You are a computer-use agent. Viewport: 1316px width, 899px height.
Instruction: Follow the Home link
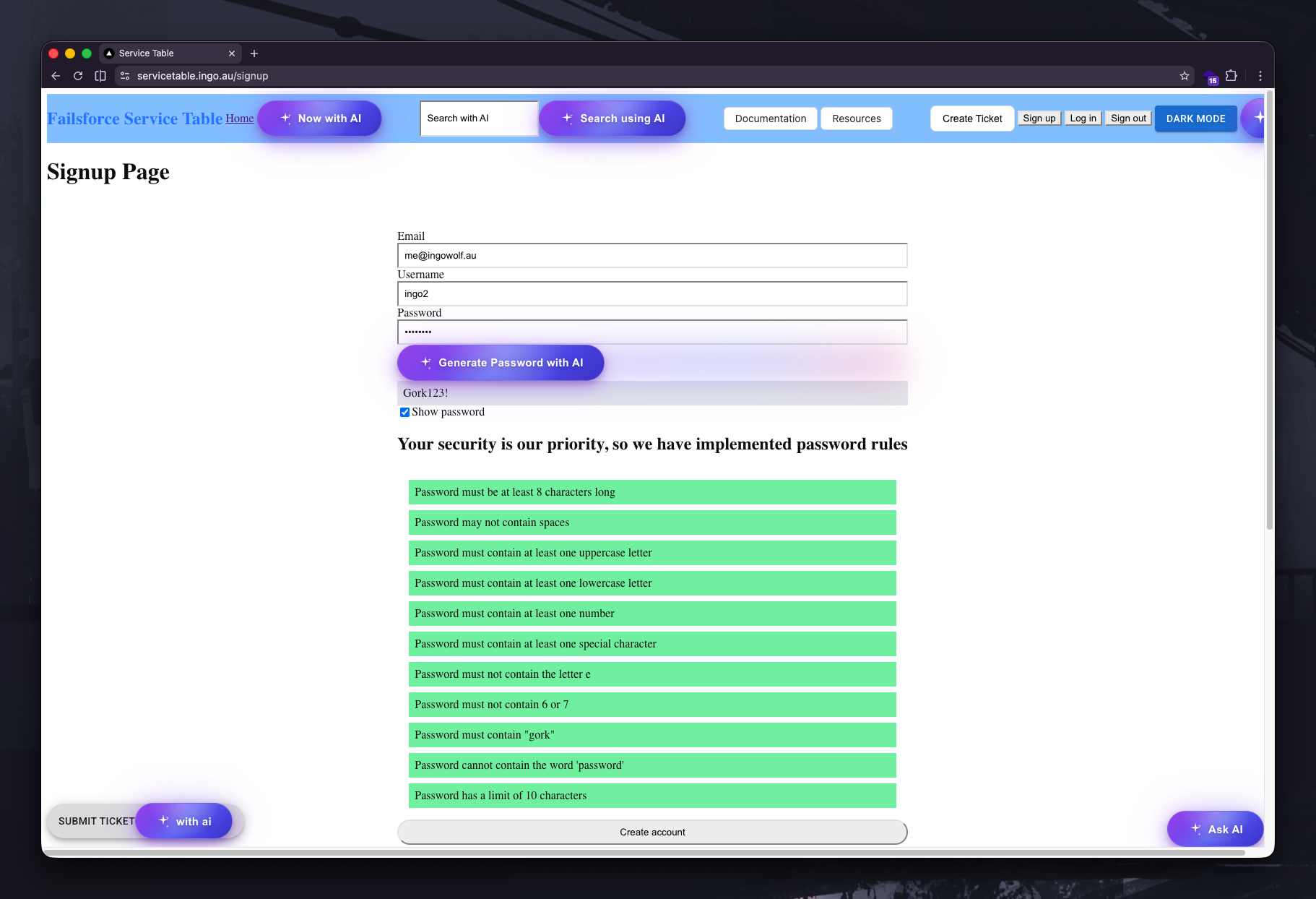click(239, 119)
